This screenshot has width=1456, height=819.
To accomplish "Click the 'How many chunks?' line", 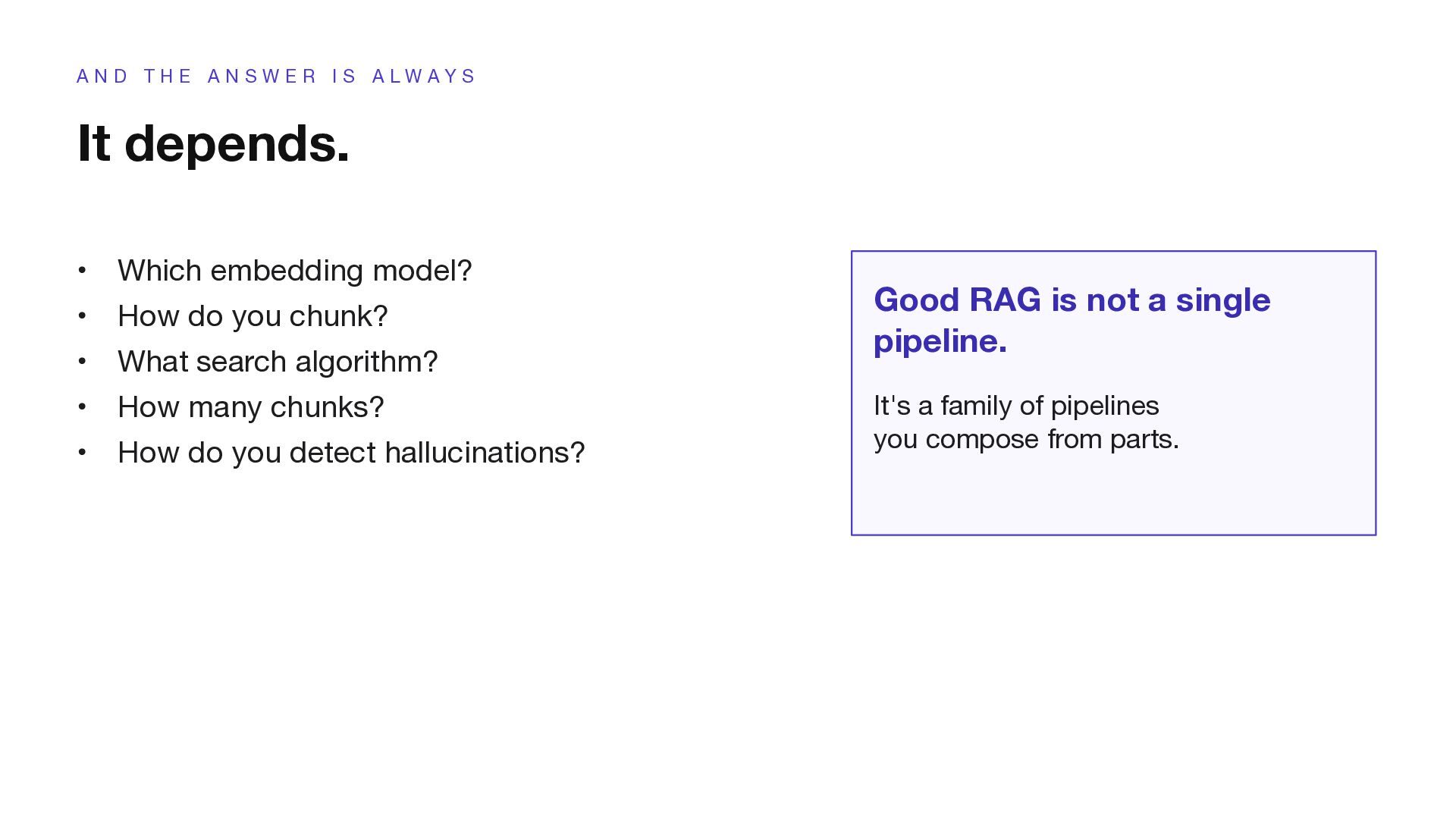I will (251, 407).
